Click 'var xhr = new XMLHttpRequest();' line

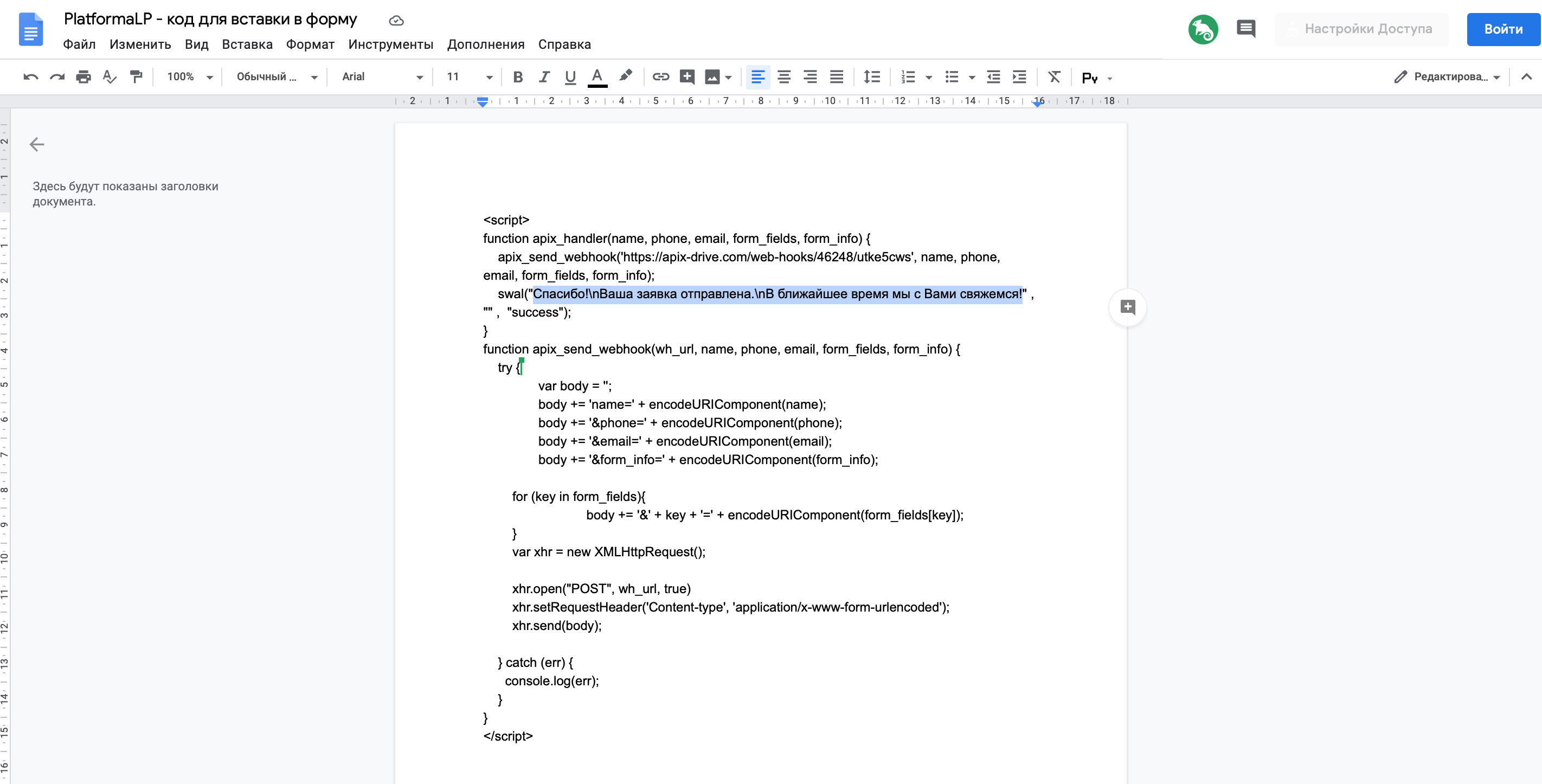[608, 552]
